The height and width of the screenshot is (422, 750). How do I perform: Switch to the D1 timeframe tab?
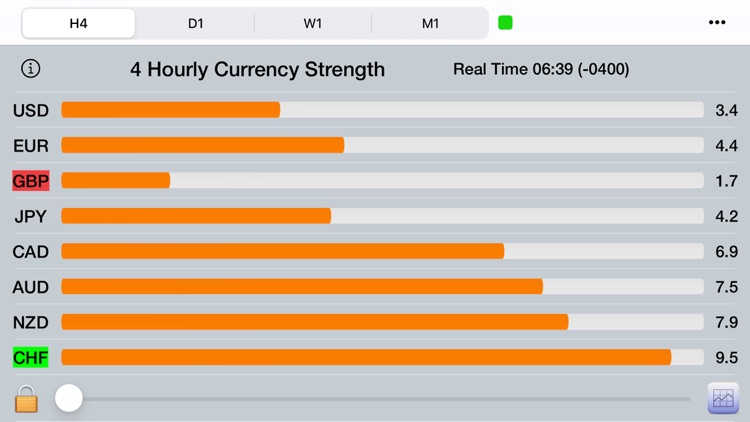pyautogui.click(x=195, y=23)
